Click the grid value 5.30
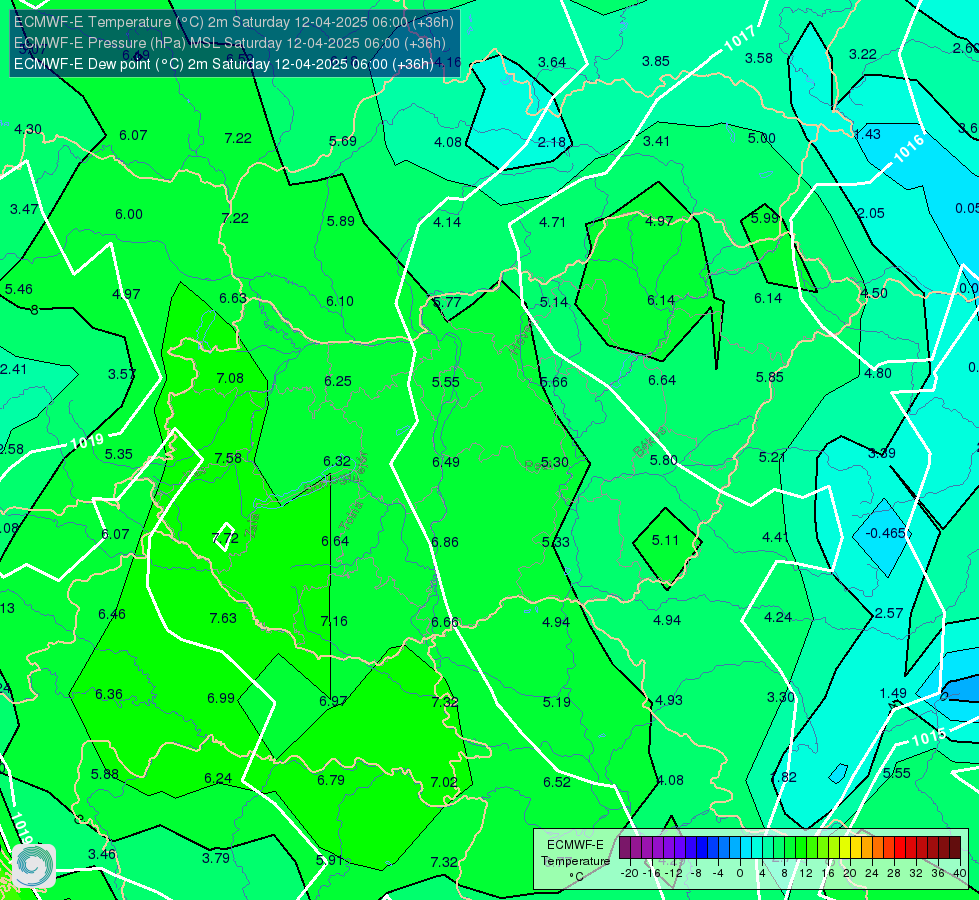 pyautogui.click(x=554, y=462)
